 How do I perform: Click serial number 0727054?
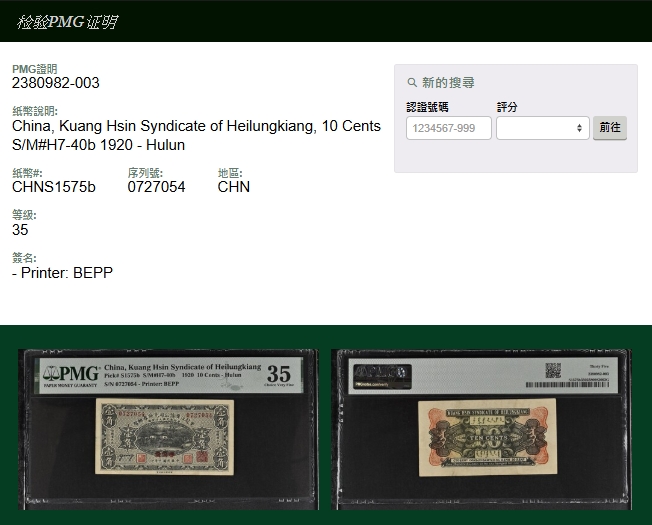156,187
